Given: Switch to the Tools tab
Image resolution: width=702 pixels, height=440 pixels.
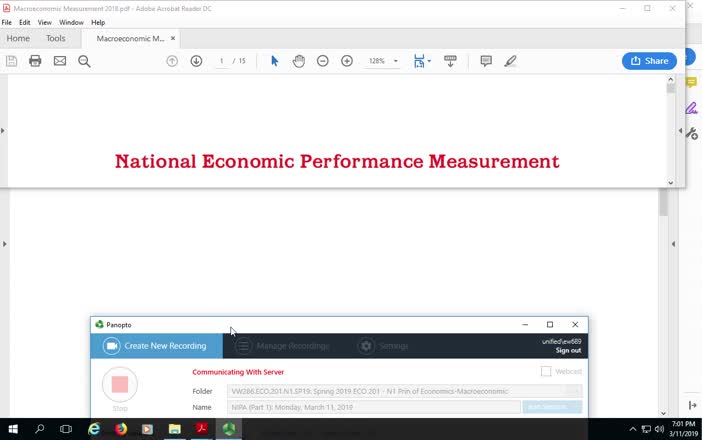Looking at the screenshot, I should tap(55, 38).
